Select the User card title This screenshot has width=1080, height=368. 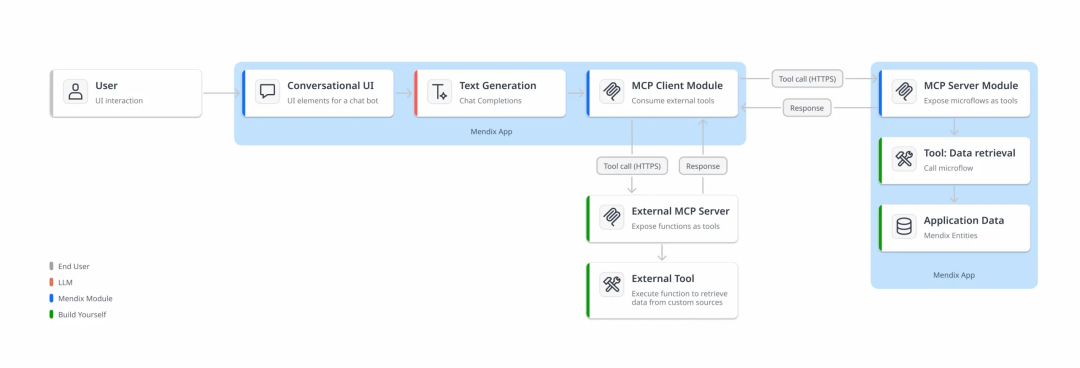[106, 86]
